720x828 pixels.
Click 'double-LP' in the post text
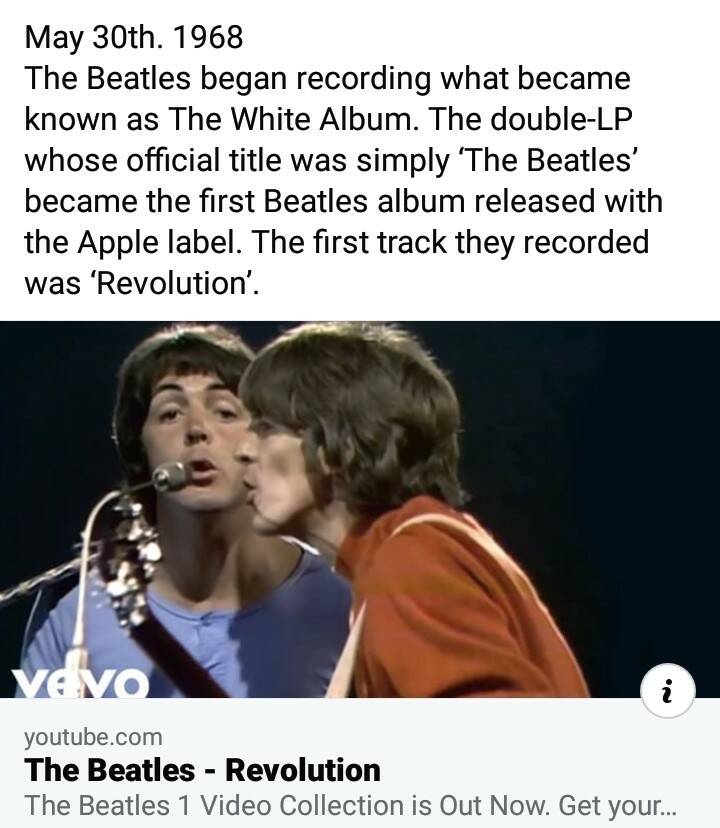(561, 119)
